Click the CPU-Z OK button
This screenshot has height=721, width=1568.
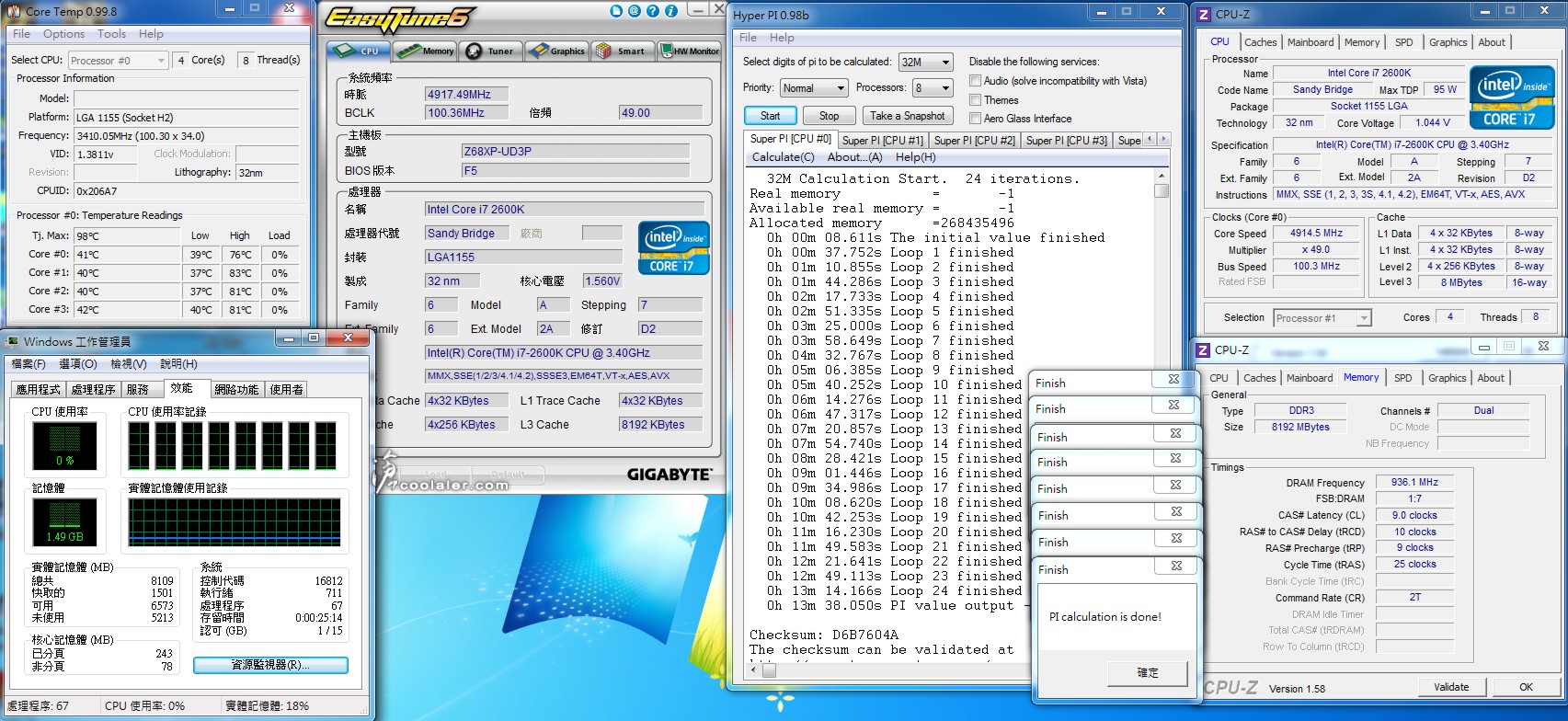(x=1526, y=687)
